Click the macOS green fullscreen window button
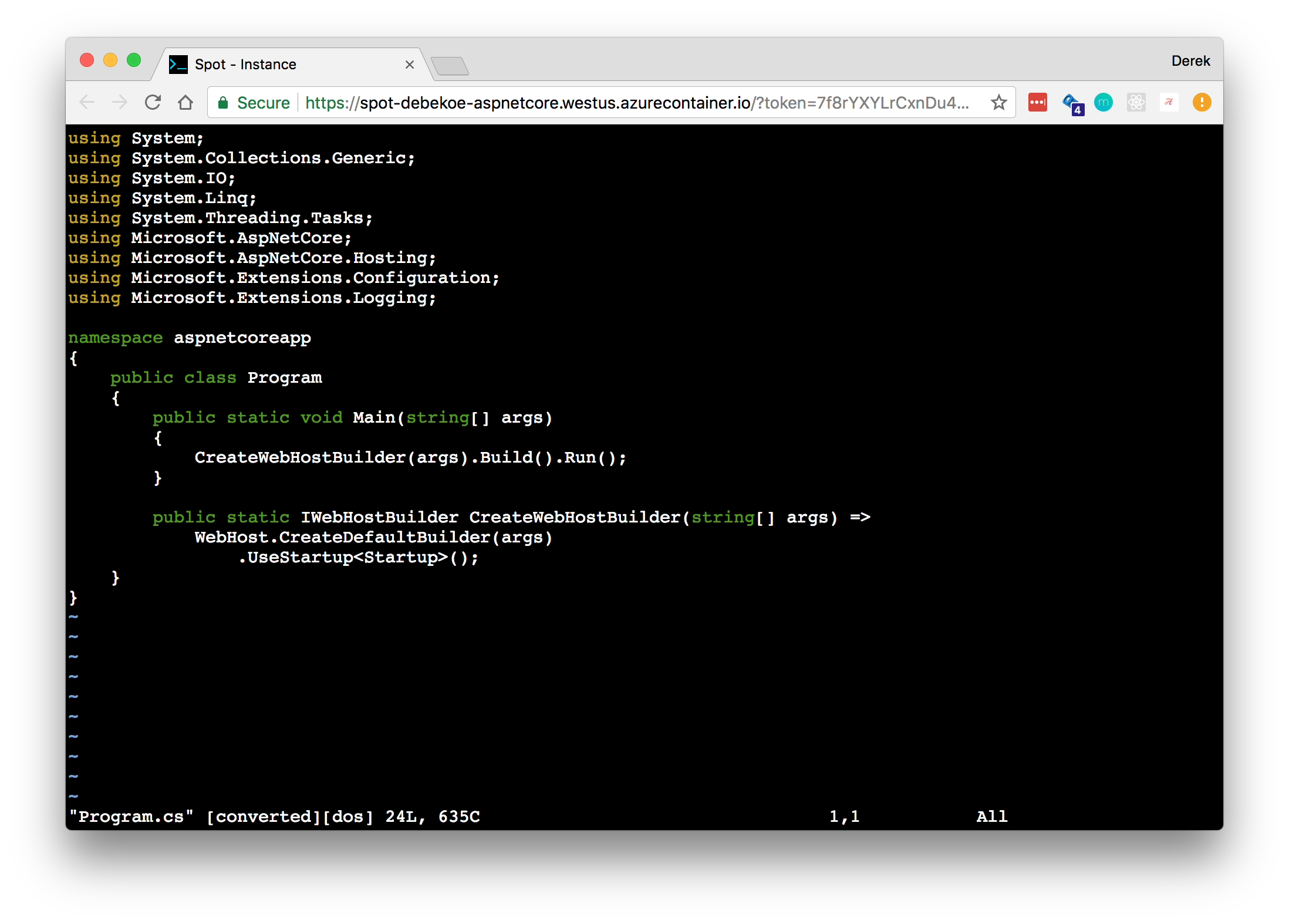 point(134,60)
